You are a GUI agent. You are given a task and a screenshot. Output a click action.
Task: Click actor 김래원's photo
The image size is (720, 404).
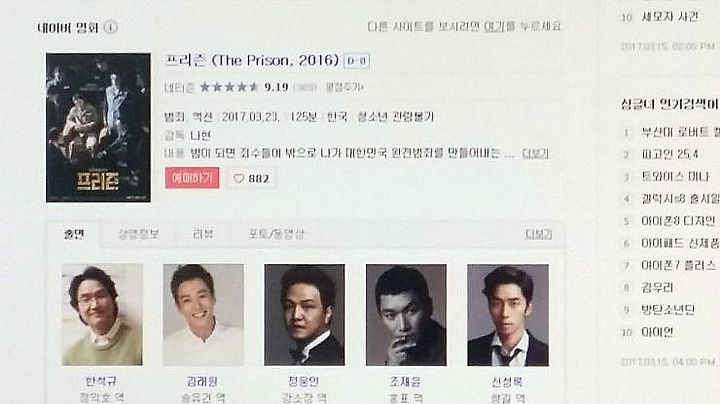click(x=203, y=315)
